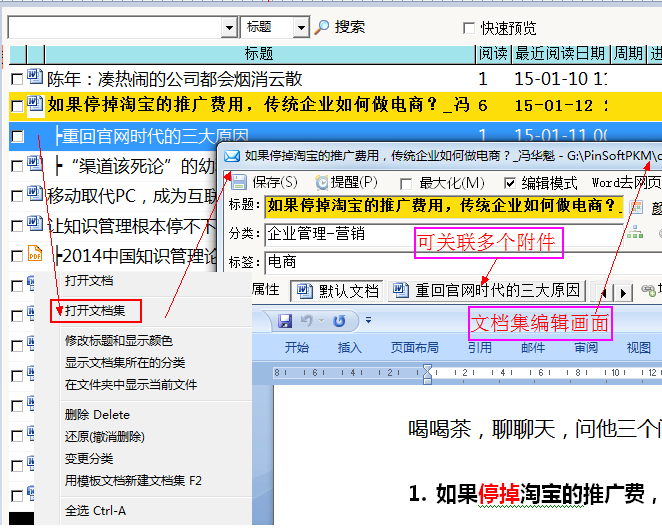Click the reminder clock icon
662x528 pixels.
pyautogui.click(x=322, y=182)
